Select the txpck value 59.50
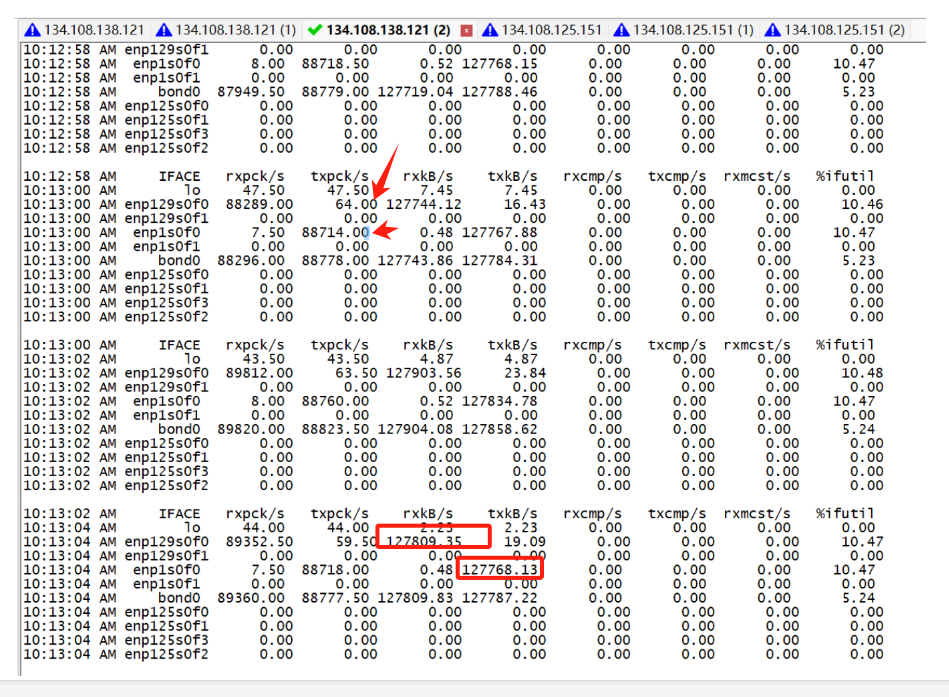The image size is (949, 697). click(x=356, y=542)
